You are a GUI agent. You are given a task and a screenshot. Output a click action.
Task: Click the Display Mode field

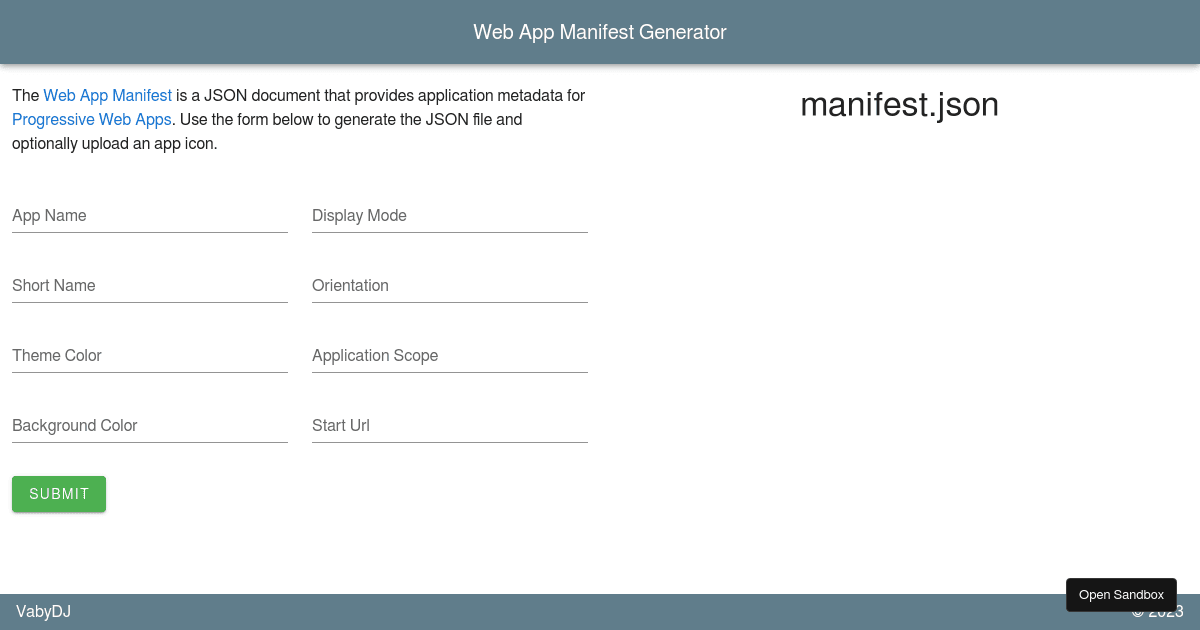[x=449, y=216]
